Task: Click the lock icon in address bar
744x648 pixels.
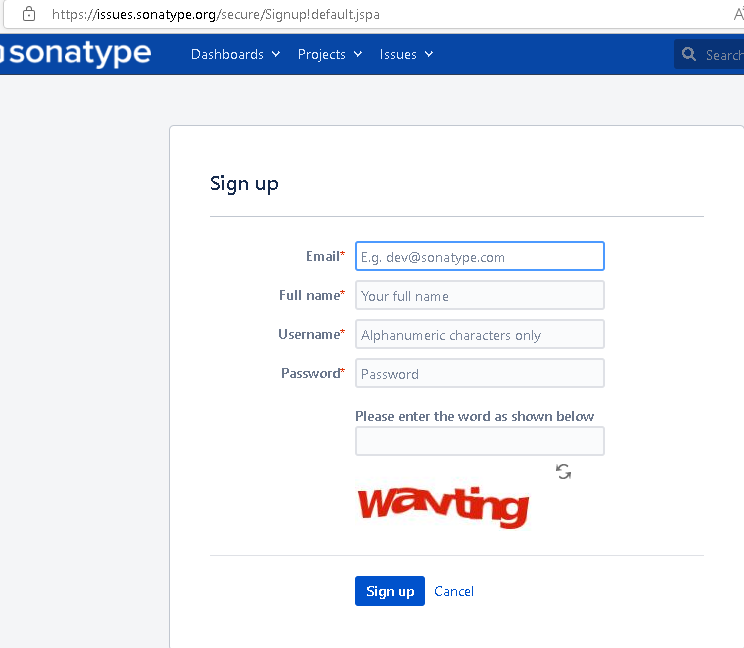Action: (x=29, y=15)
